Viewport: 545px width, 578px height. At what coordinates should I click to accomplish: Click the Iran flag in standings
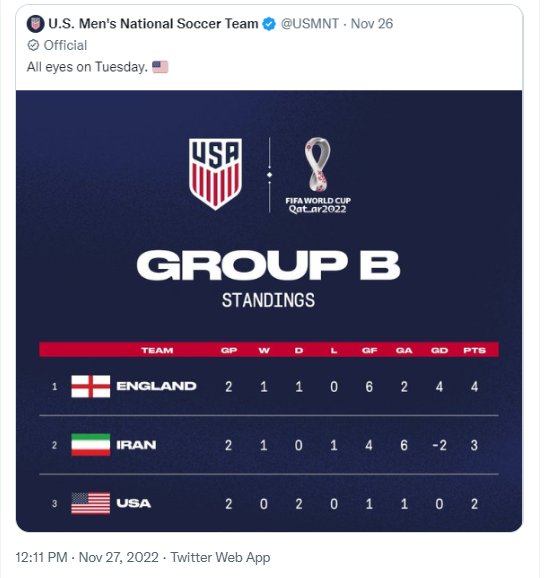click(x=91, y=445)
